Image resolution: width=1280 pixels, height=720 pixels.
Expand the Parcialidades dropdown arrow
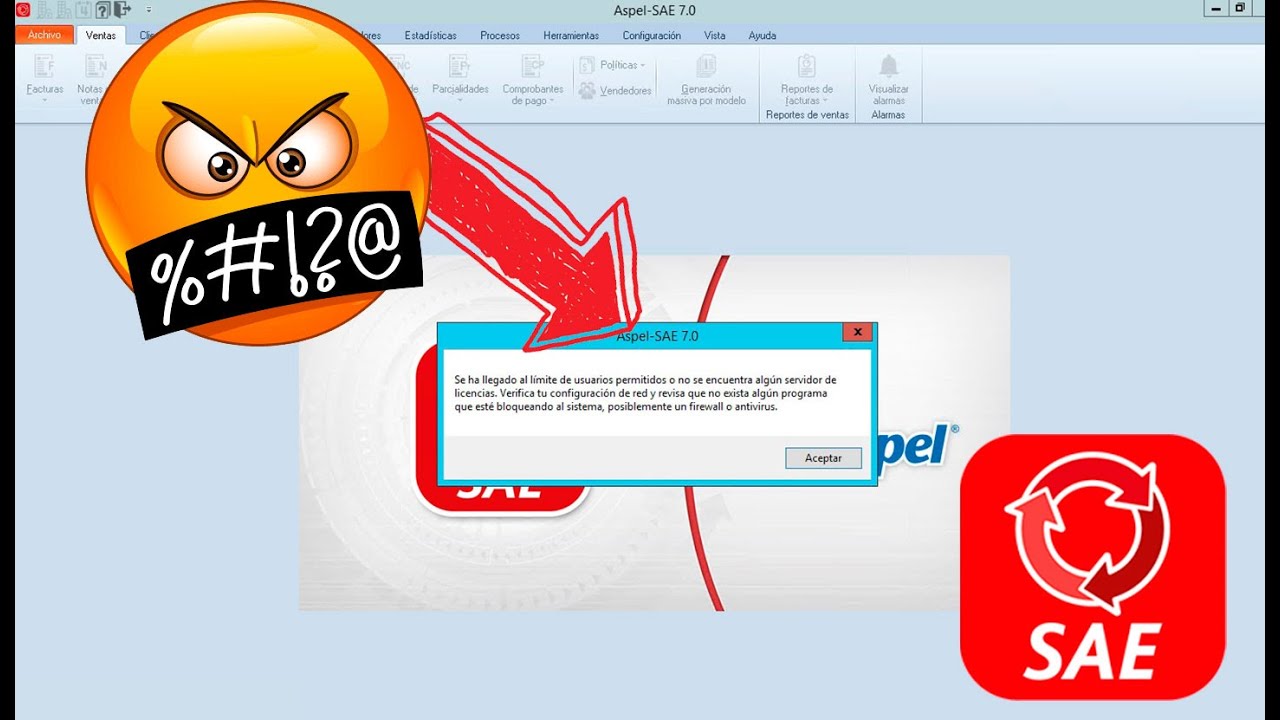[460, 101]
